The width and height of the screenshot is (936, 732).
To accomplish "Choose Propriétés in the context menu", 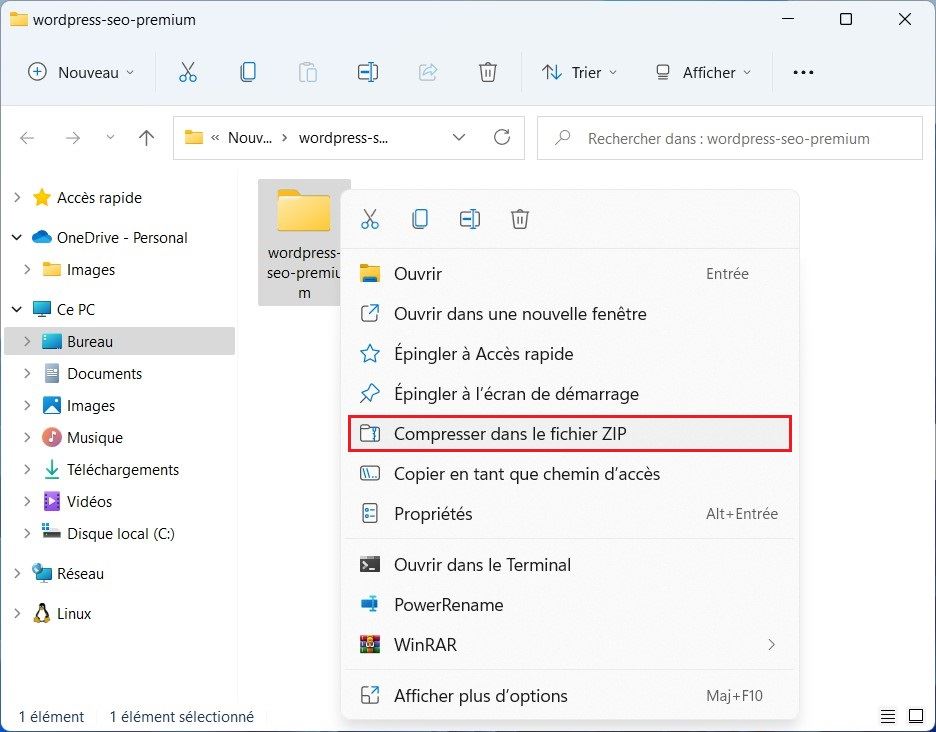I will pyautogui.click(x=569, y=513).
